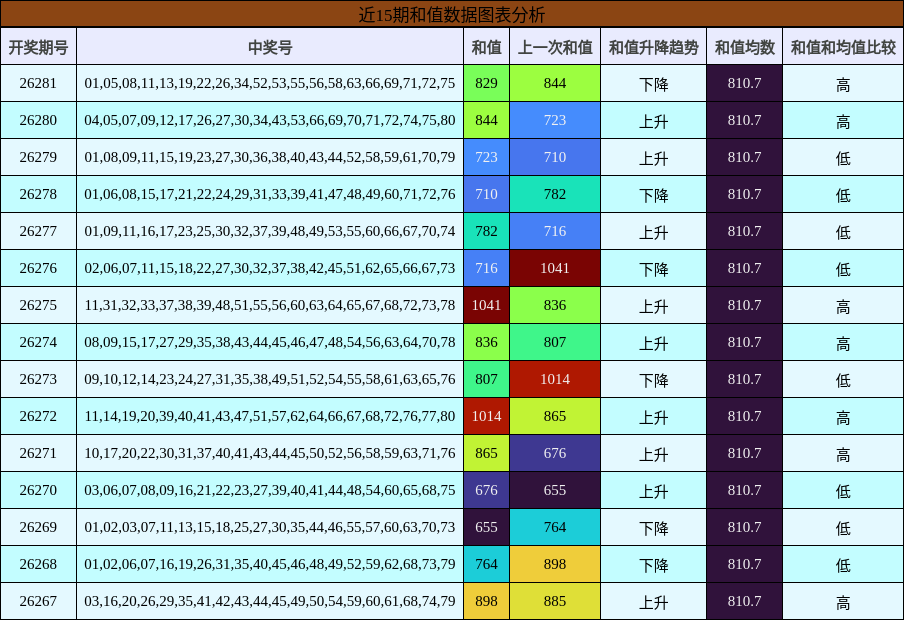Select draw number 26270

[38, 490]
